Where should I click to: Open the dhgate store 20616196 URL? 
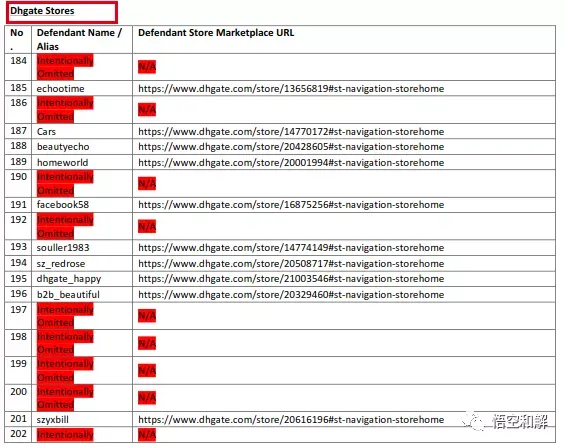(291, 420)
